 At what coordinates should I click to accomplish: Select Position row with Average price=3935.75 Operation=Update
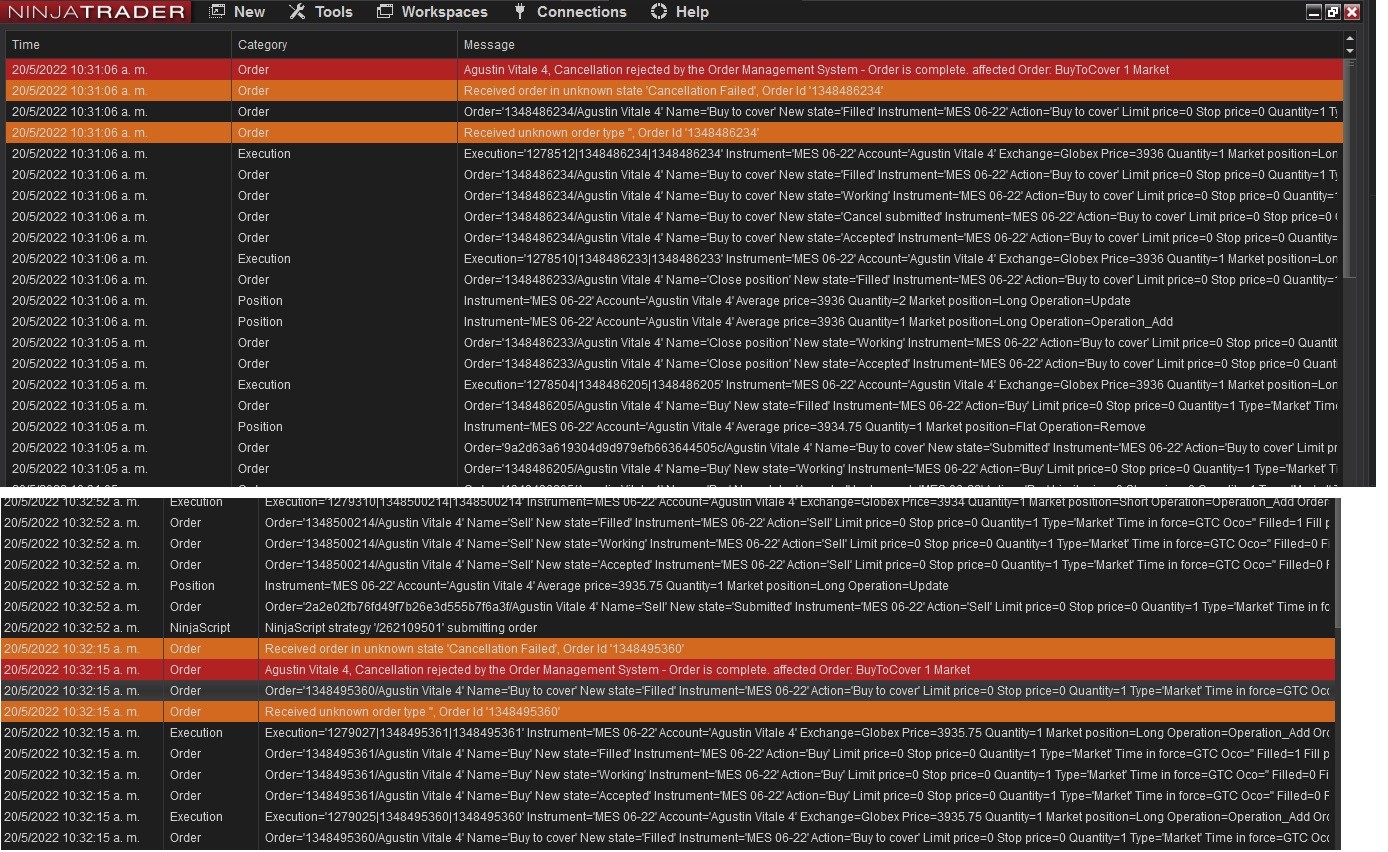click(x=668, y=586)
